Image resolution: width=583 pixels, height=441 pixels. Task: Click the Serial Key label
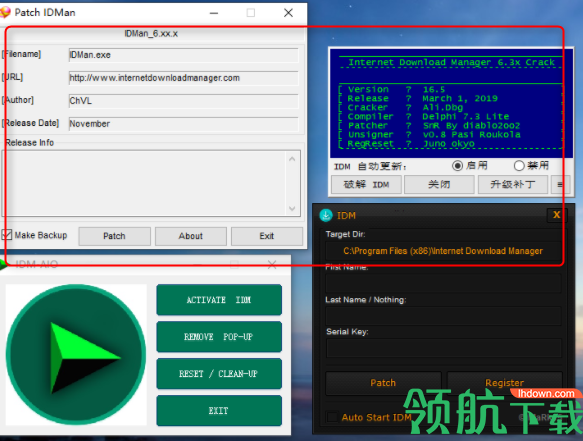pyautogui.click(x=347, y=332)
